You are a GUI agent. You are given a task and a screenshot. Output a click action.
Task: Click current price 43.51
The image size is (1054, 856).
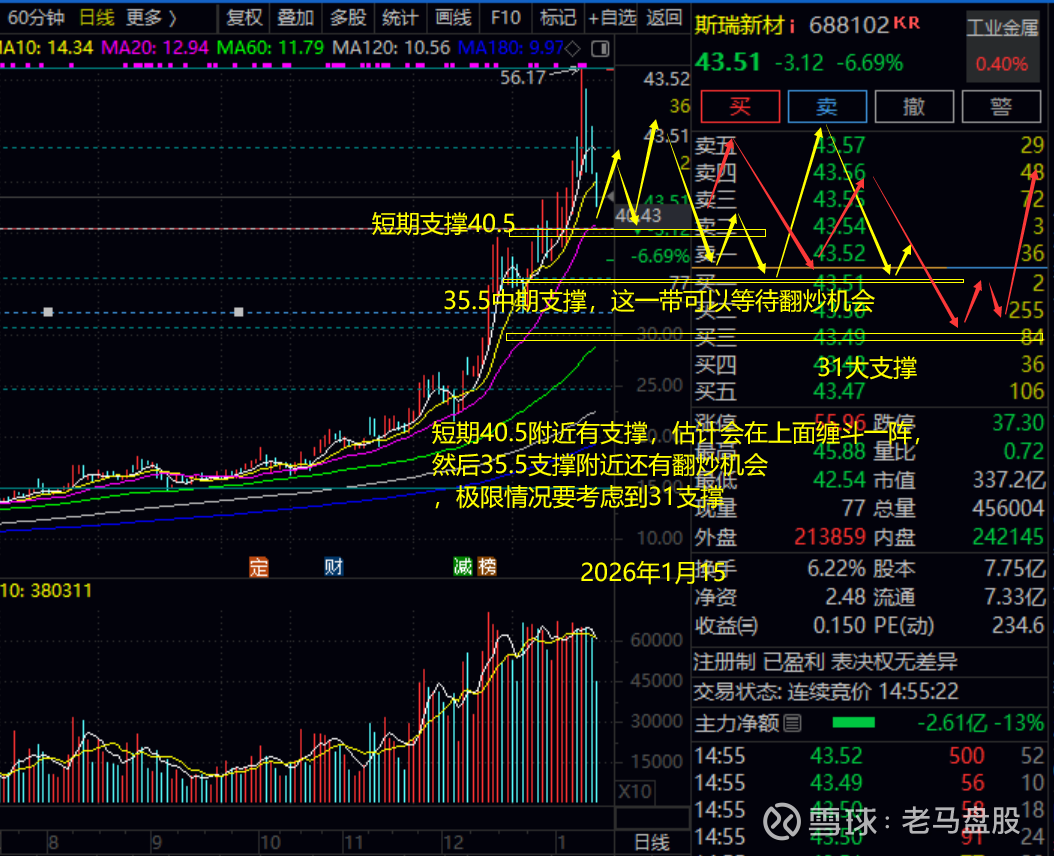[x=727, y=63]
